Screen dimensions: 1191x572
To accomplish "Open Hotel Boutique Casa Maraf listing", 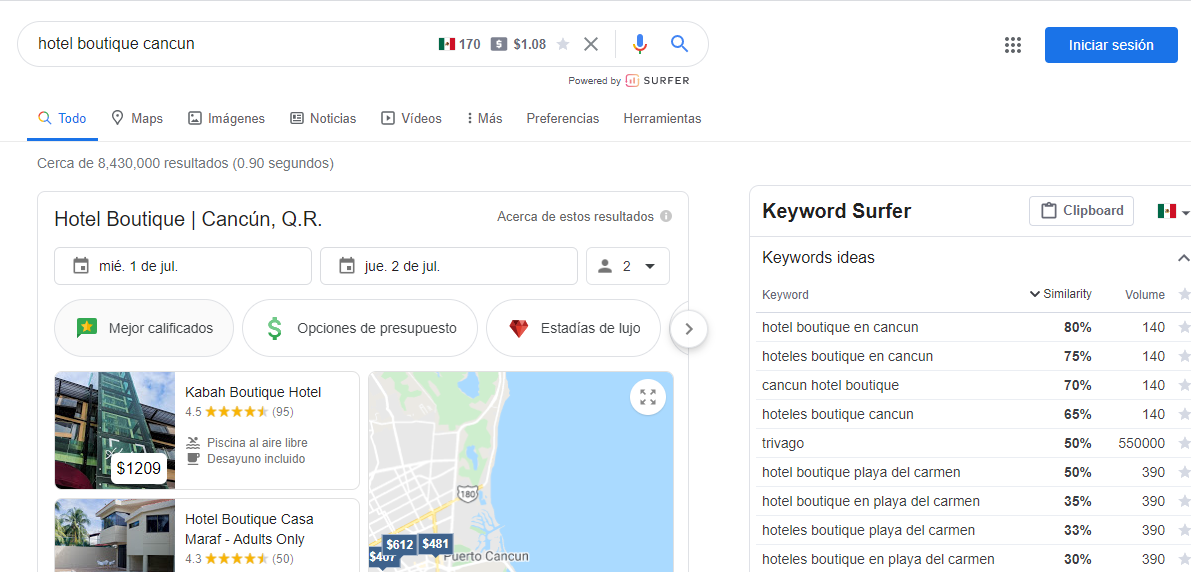I will tap(249, 529).
